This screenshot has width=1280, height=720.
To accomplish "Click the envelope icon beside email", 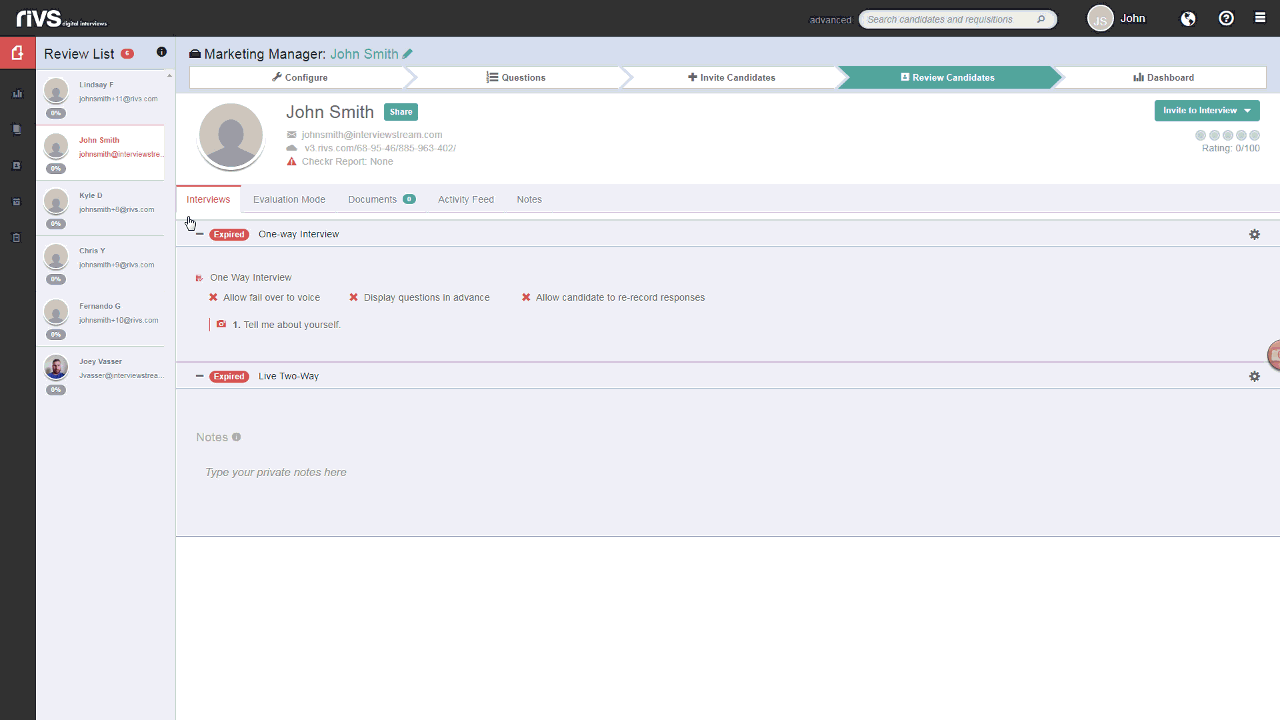I will [292, 134].
